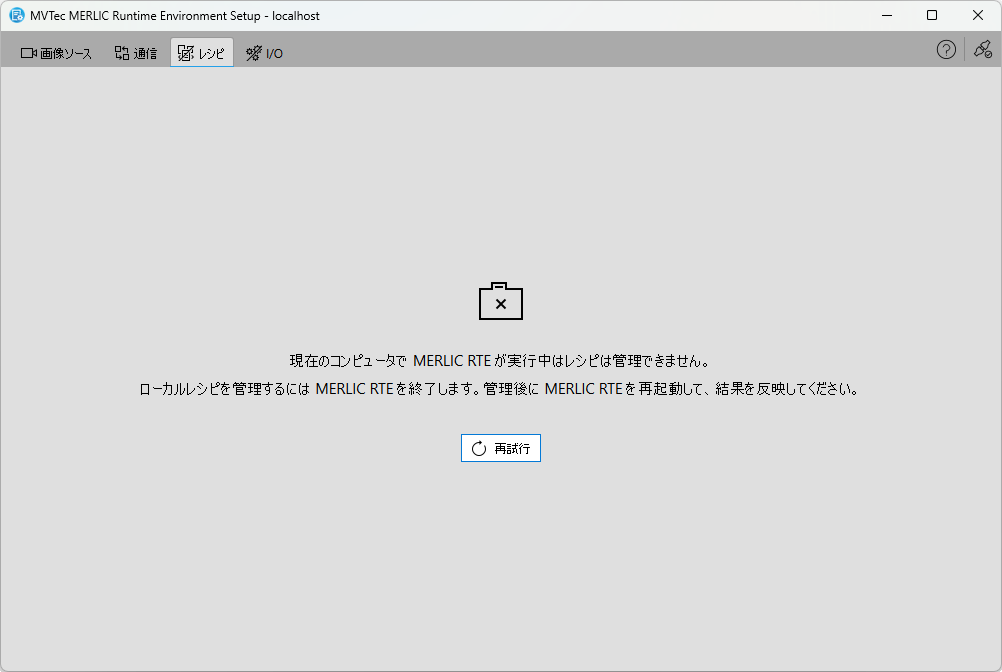Screen dimensions: 1002x672
Task: Open help via the question mark icon
Action: click(946, 50)
